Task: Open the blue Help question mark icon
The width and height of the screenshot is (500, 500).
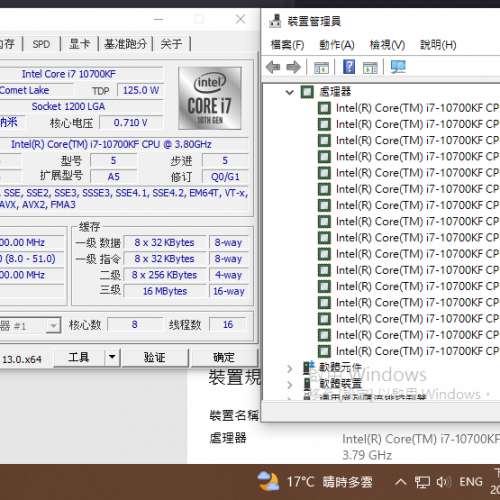Action: [349, 67]
